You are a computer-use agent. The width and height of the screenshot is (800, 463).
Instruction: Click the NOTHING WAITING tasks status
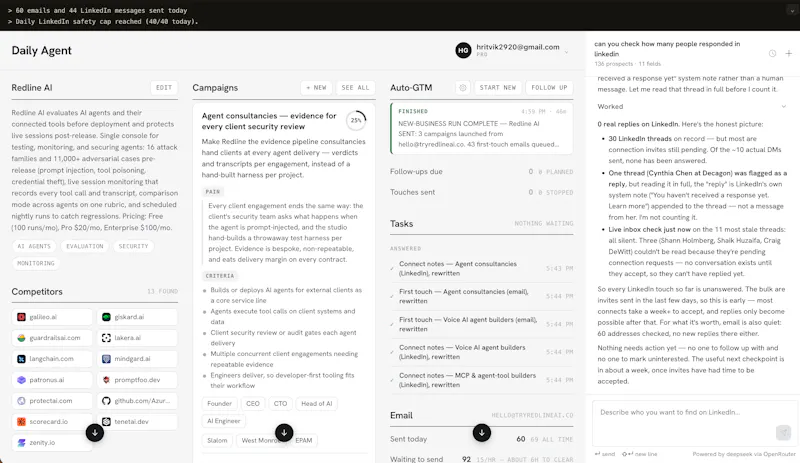pyautogui.click(x=543, y=224)
